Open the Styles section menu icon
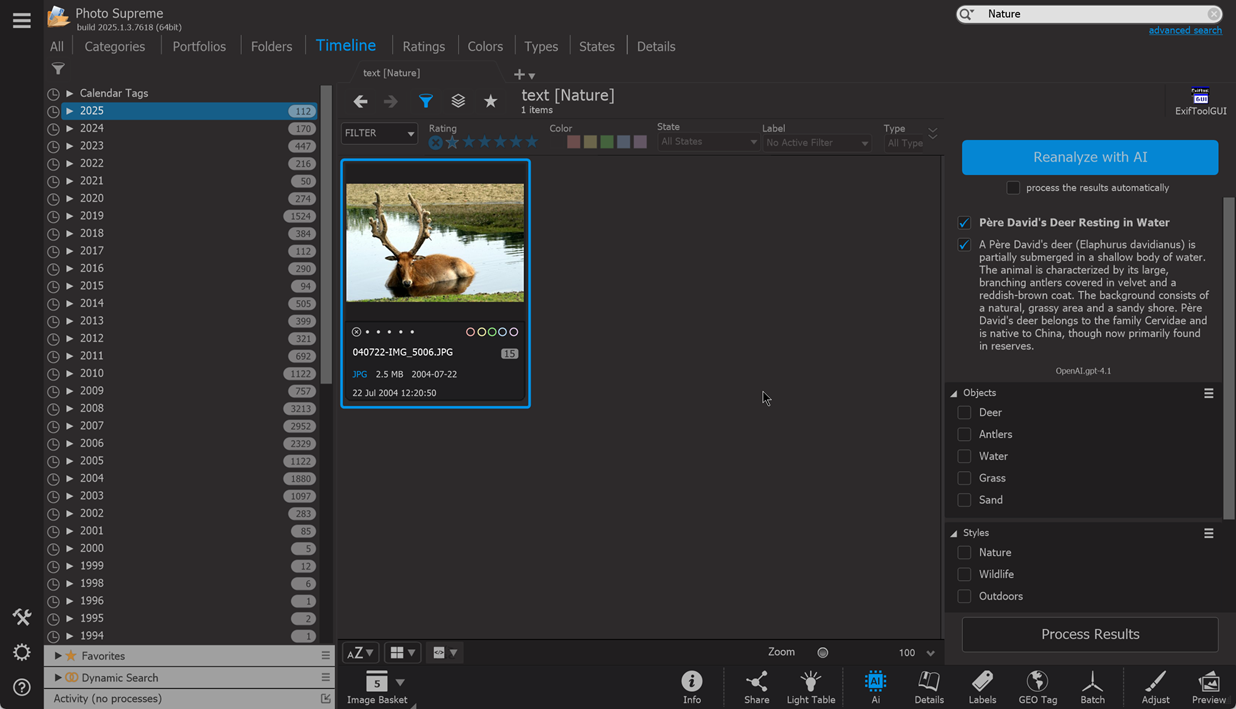Image resolution: width=1236 pixels, height=709 pixels. point(1208,533)
